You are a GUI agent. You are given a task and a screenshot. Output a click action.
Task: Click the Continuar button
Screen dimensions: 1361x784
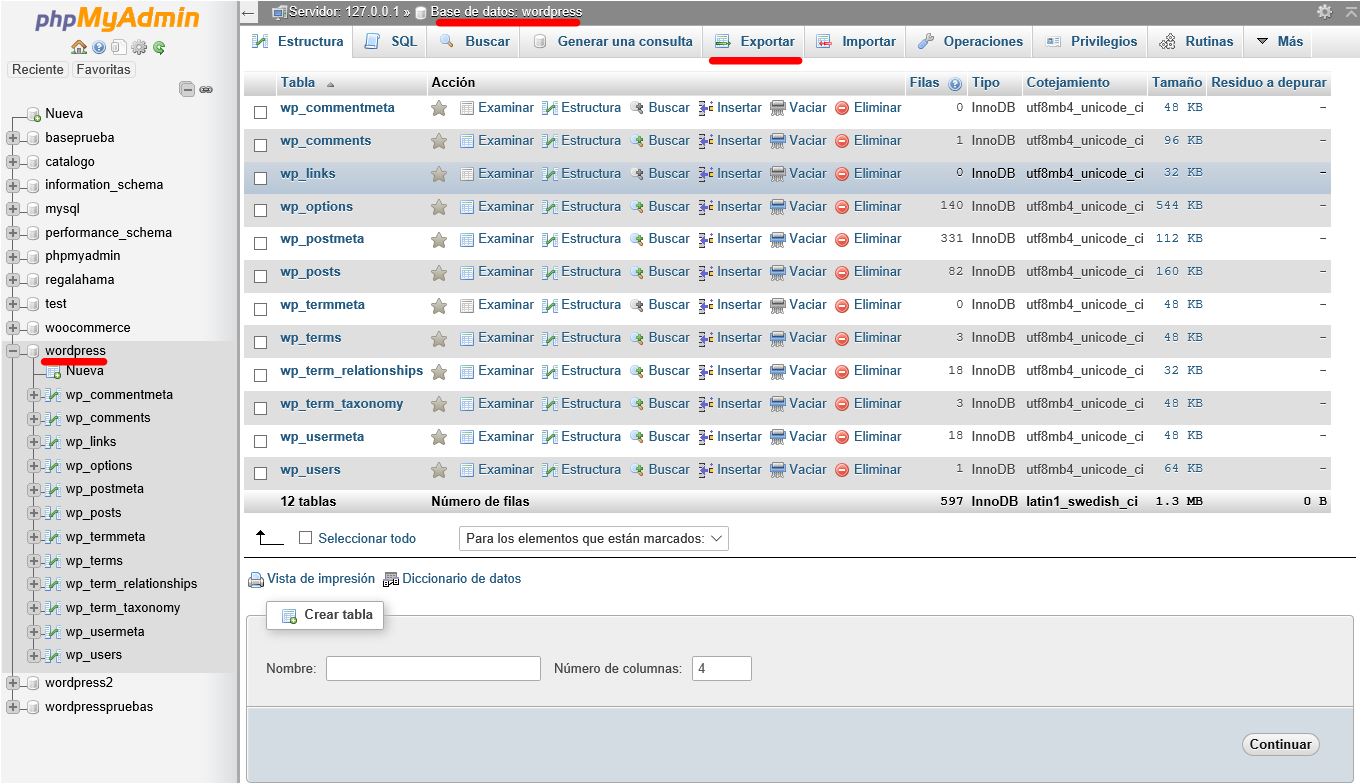click(1280, 745)
